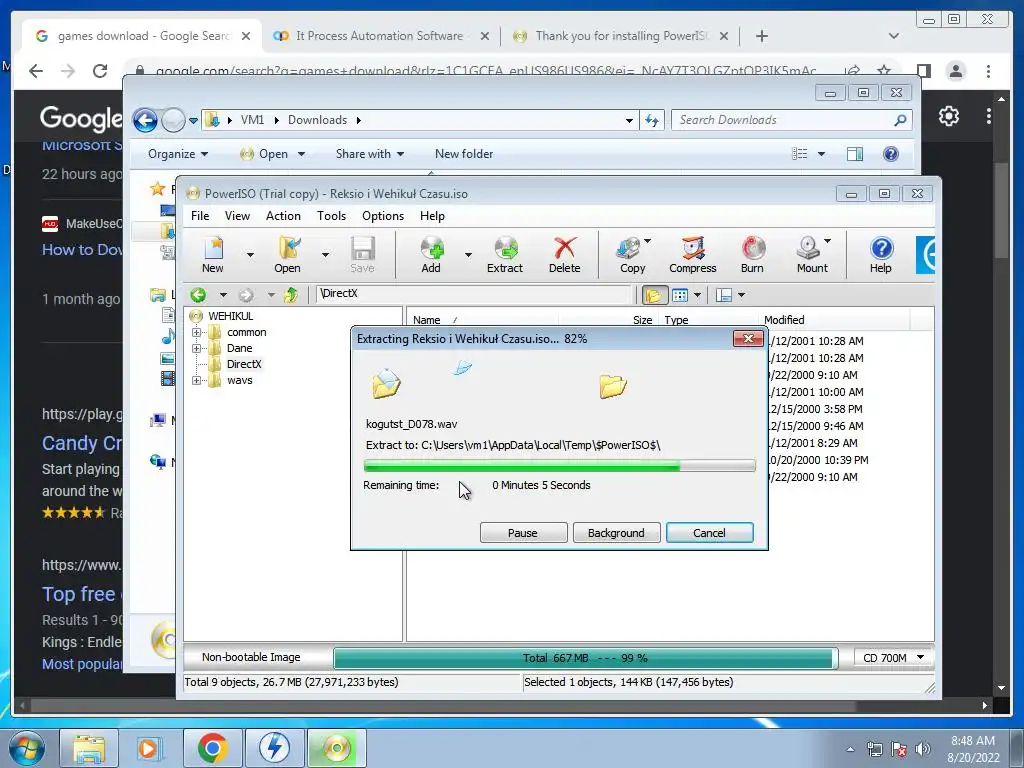Open the Help menu in PowerISO

432,216
